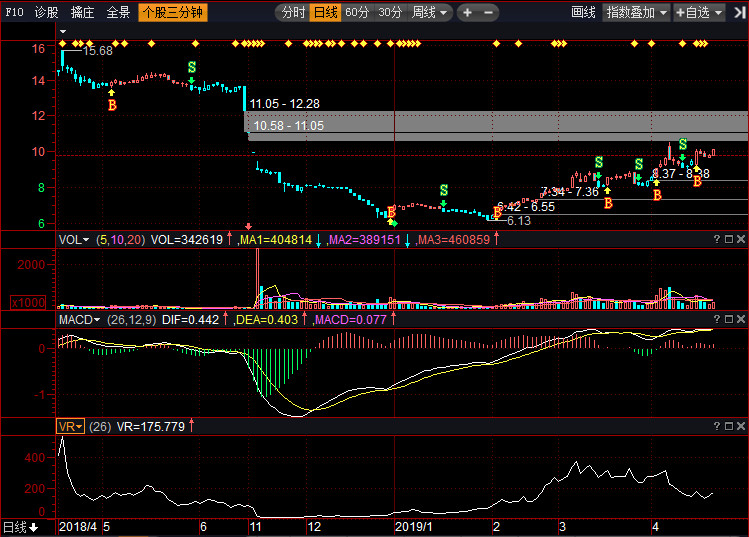Close the VOL volume panel
The image size is (749, 537).
(741, 240)
